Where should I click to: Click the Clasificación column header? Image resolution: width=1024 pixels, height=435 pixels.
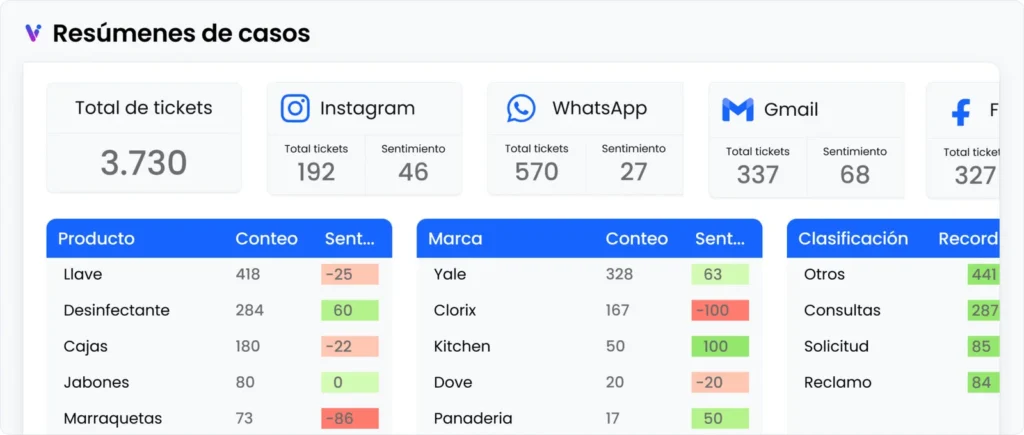click(853, 239)
